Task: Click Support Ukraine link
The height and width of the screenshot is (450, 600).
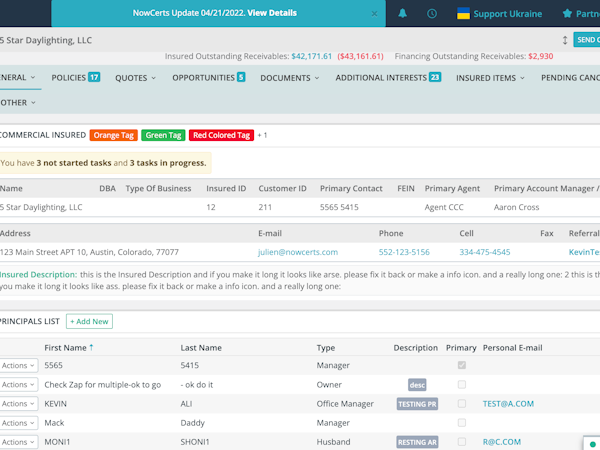Action: (x=507, y=14)
